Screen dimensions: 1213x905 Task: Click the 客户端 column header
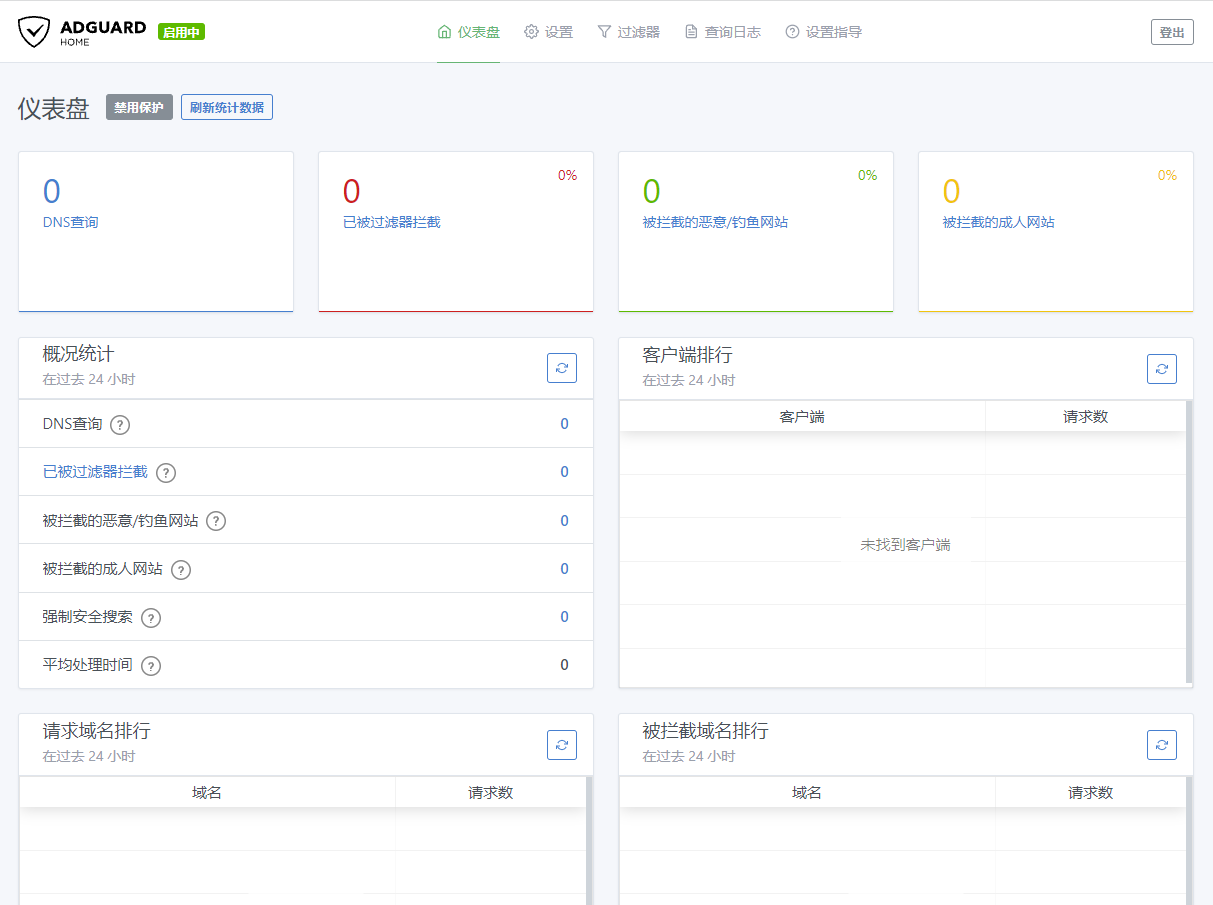pyautogui.click(x=802, y=417)
